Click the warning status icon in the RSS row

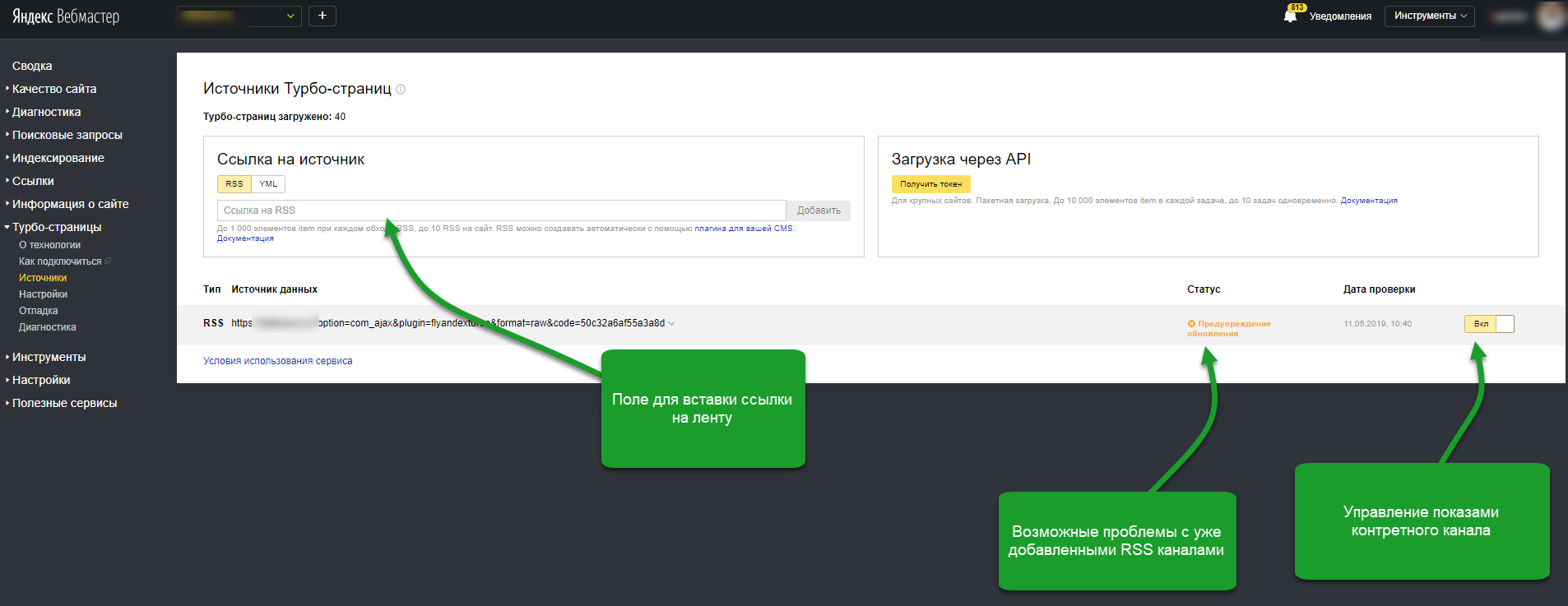pyautogui.click(x=1191, y=324)
